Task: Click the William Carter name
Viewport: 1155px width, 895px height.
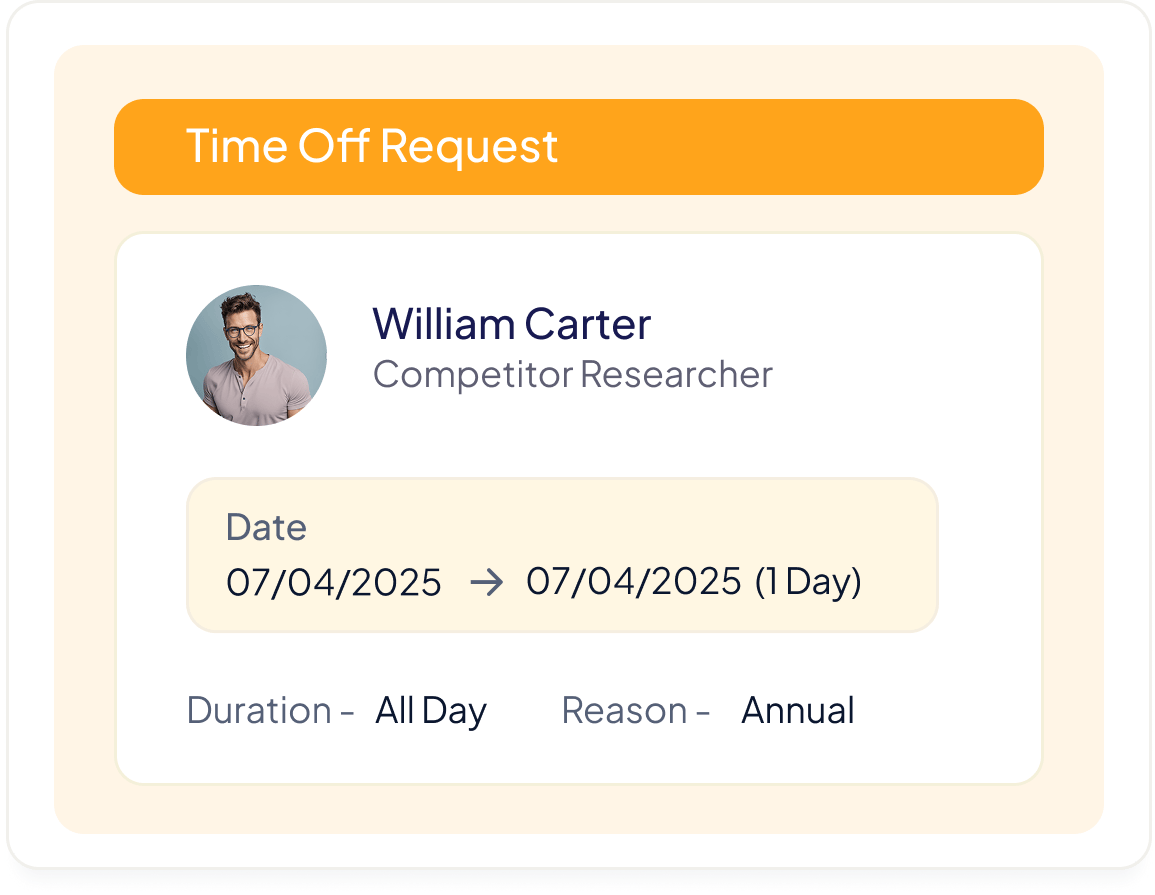Action: [511, 323]
